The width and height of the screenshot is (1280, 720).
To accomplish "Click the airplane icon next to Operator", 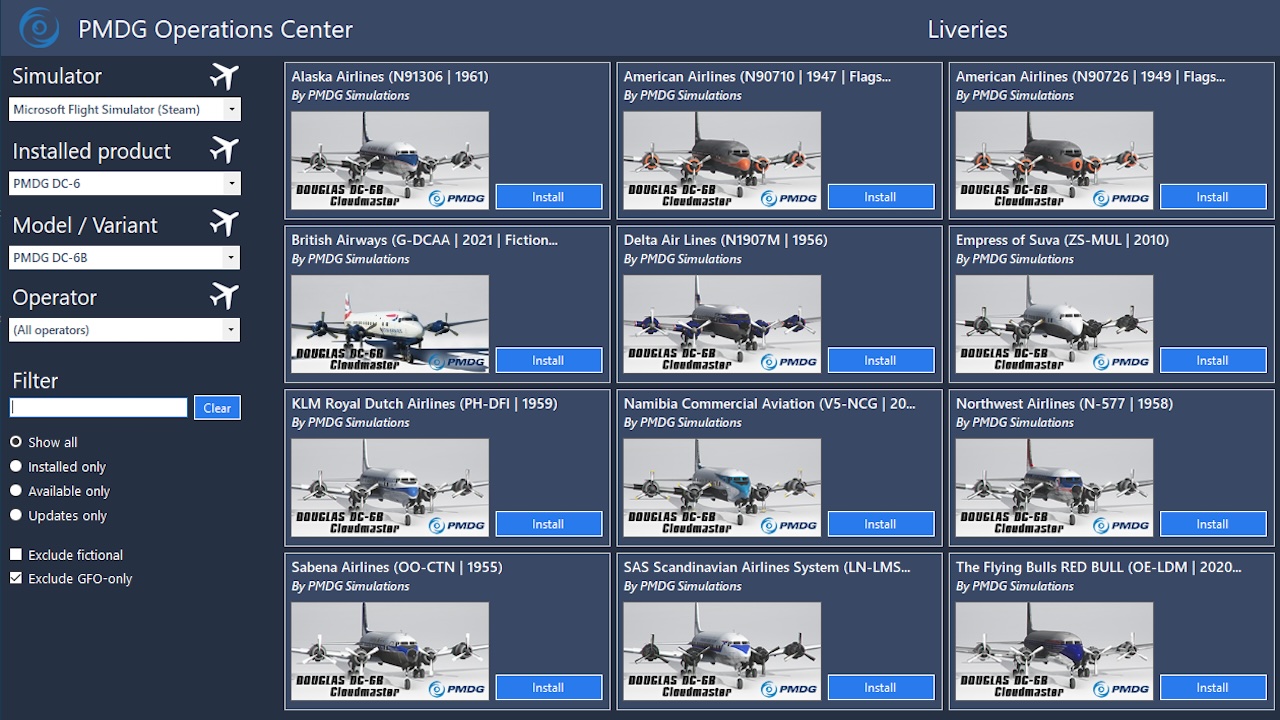I will tap(225, 297).
